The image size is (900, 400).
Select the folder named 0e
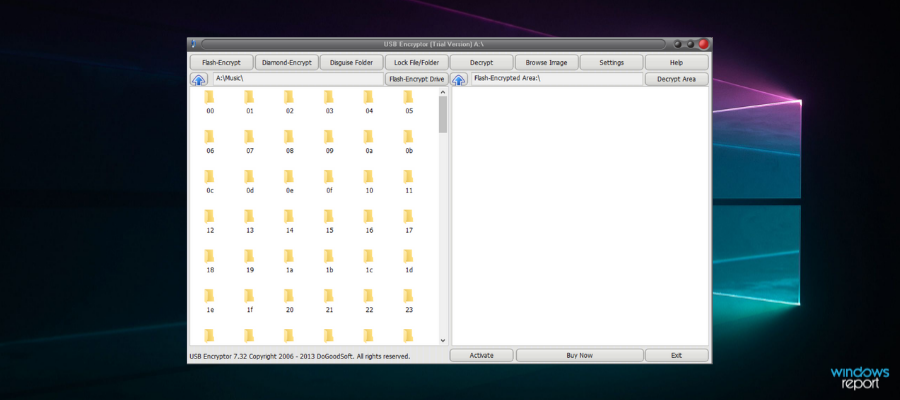[x=289, y=182]
